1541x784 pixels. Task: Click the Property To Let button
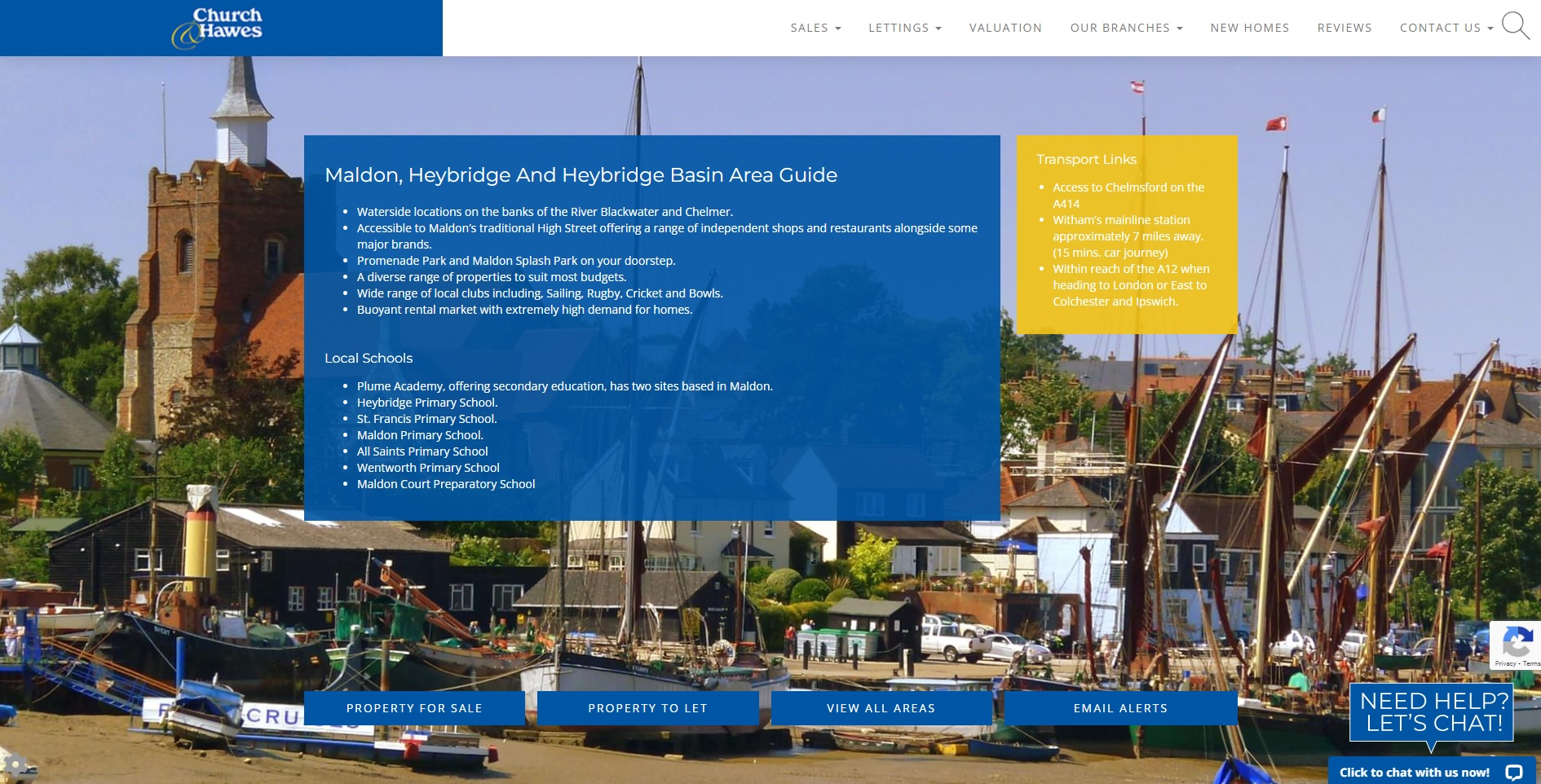pos(647,708)
